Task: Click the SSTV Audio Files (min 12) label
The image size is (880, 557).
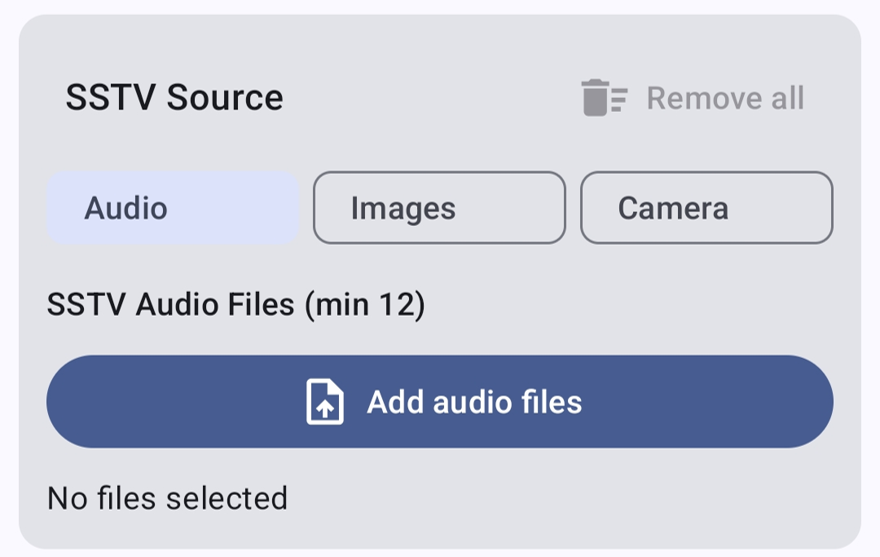Action: [x=236, y=305]
